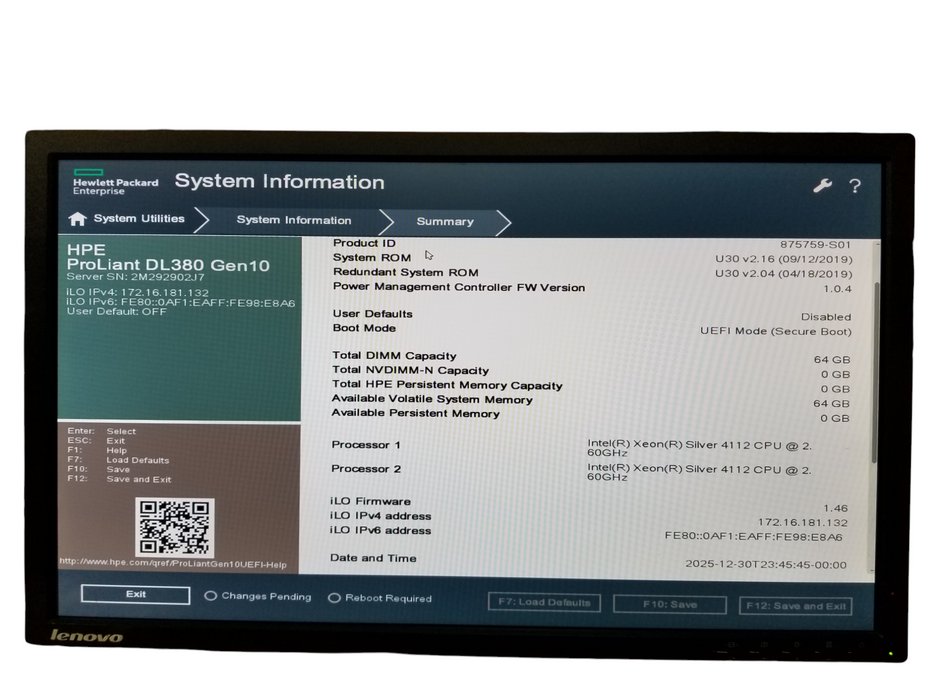Select ESC: Exit hint text
933x700 pixels.
point(96,441)
